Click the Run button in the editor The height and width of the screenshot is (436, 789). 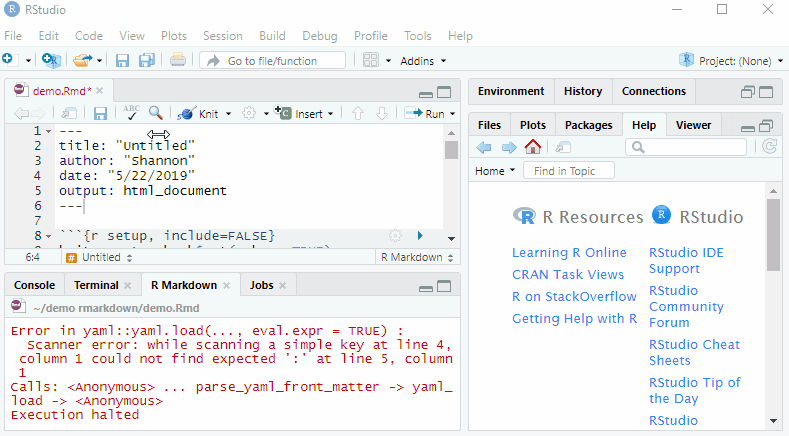(425, 114)
